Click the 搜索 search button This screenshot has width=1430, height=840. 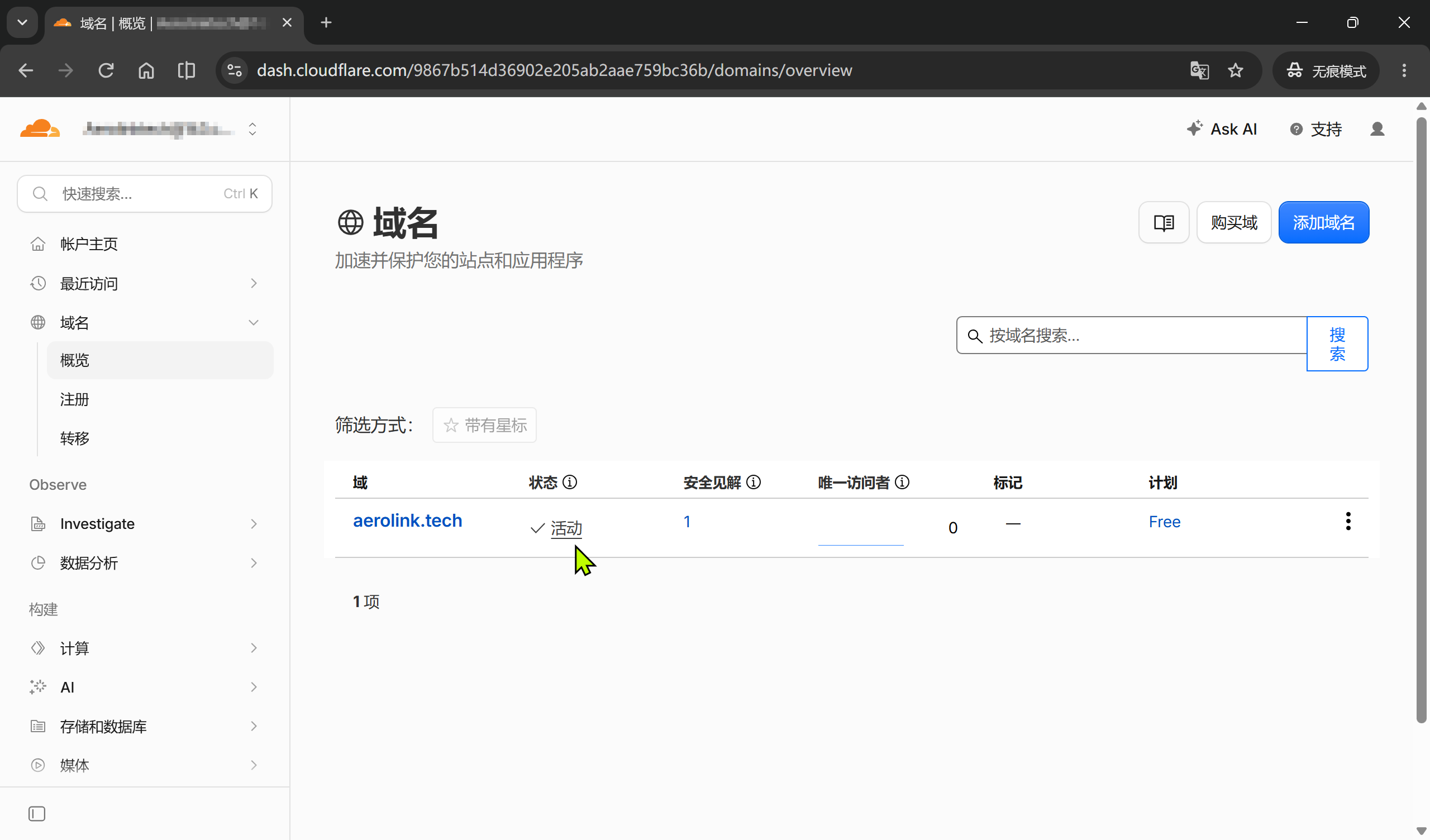(x=1337, y=344)
